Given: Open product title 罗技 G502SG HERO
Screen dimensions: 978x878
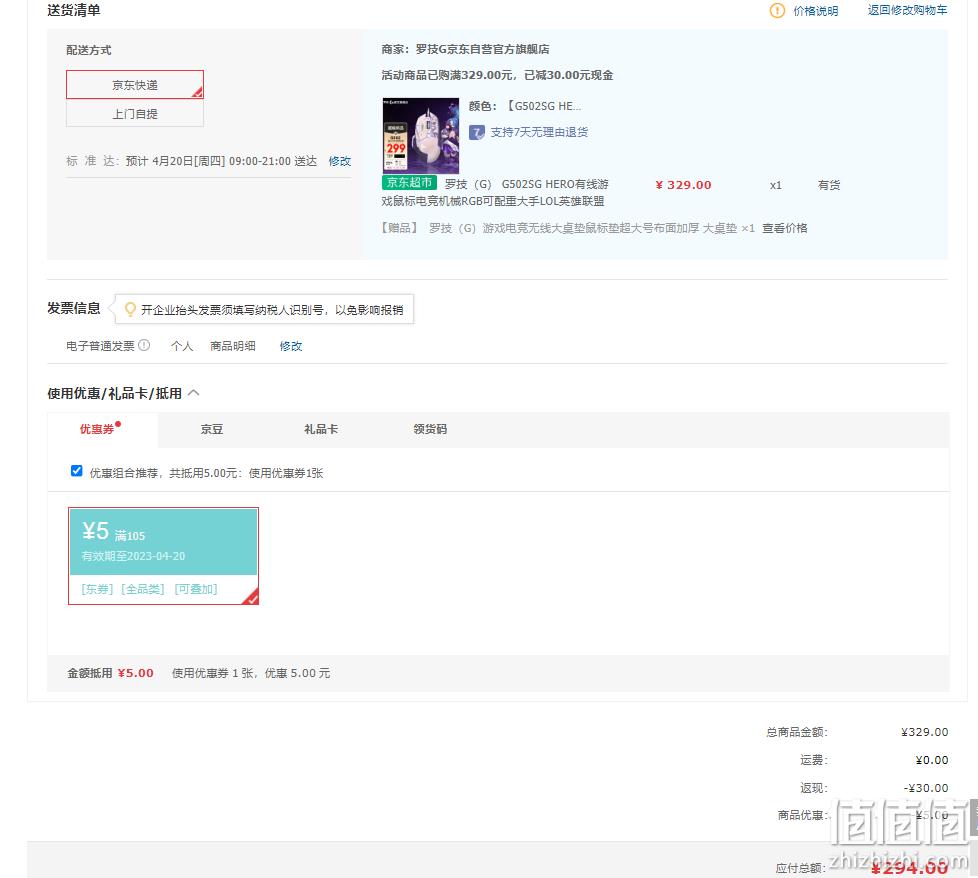Looking at the screenshot, I should (x=495, y=193).
